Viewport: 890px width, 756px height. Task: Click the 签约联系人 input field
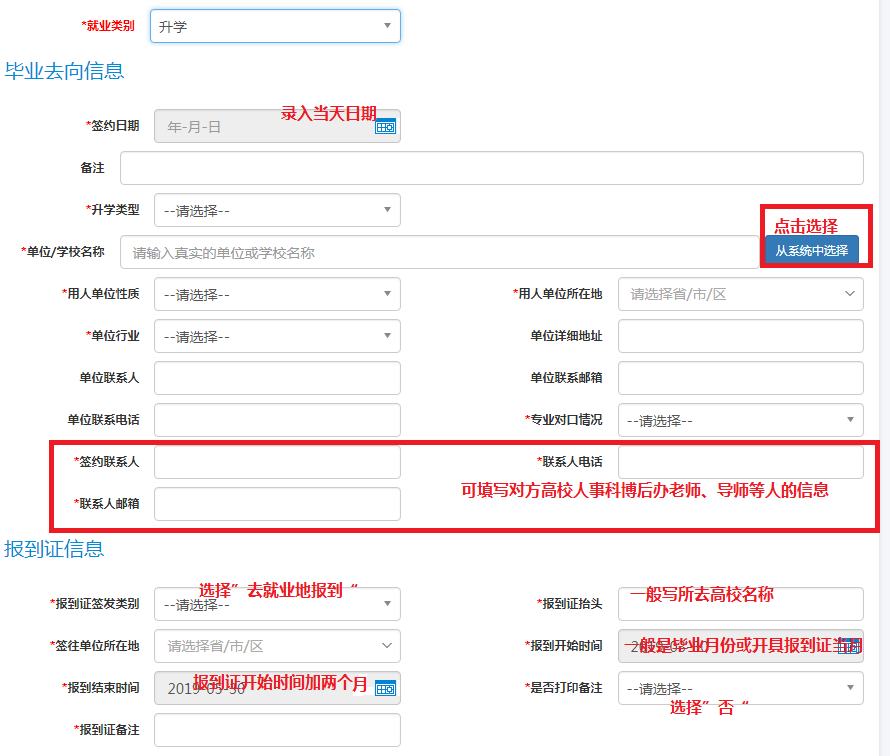[277, 462]
